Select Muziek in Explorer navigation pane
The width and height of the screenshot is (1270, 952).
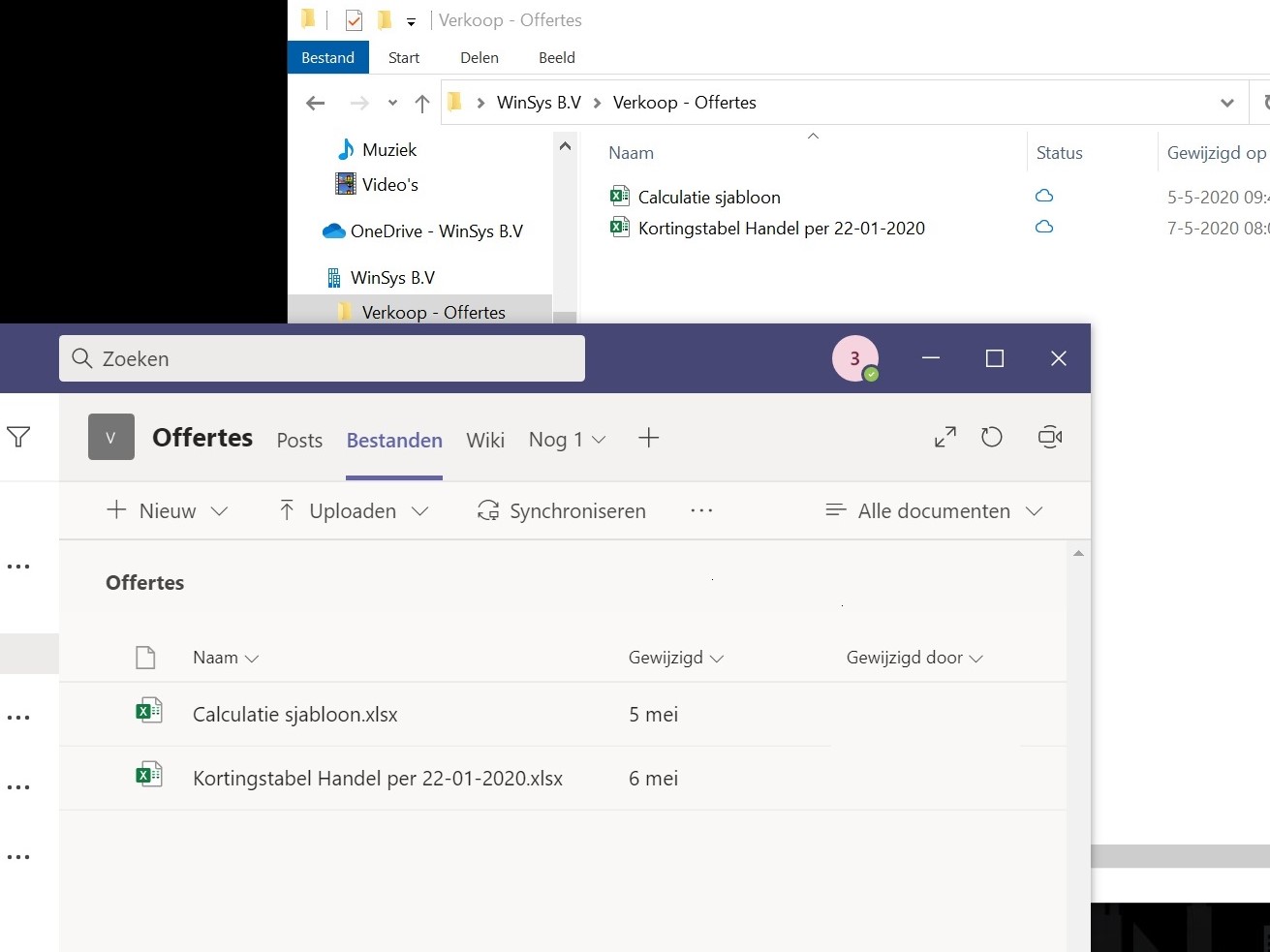[x=377, y=150]
